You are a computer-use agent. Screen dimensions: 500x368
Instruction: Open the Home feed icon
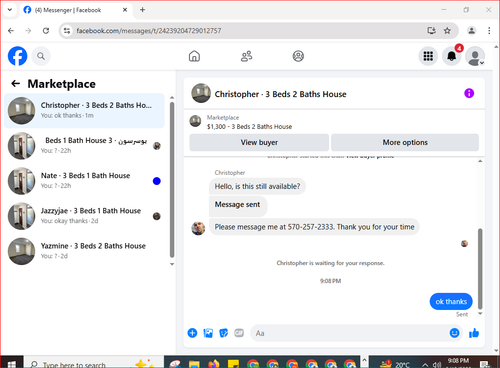pyautogui.click(x=194, y=56)
